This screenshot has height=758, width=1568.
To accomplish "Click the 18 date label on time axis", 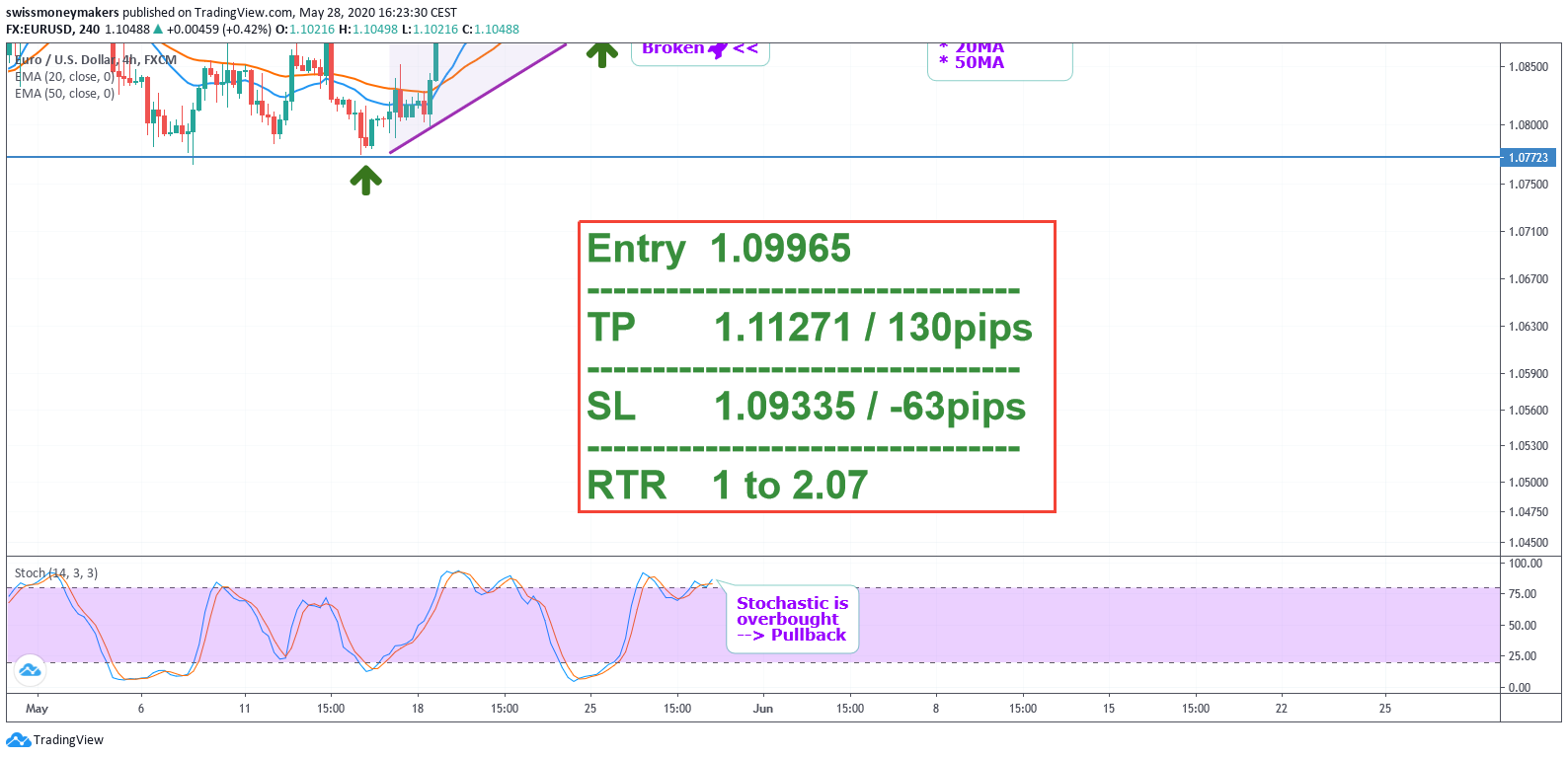I will click(418, 709).
